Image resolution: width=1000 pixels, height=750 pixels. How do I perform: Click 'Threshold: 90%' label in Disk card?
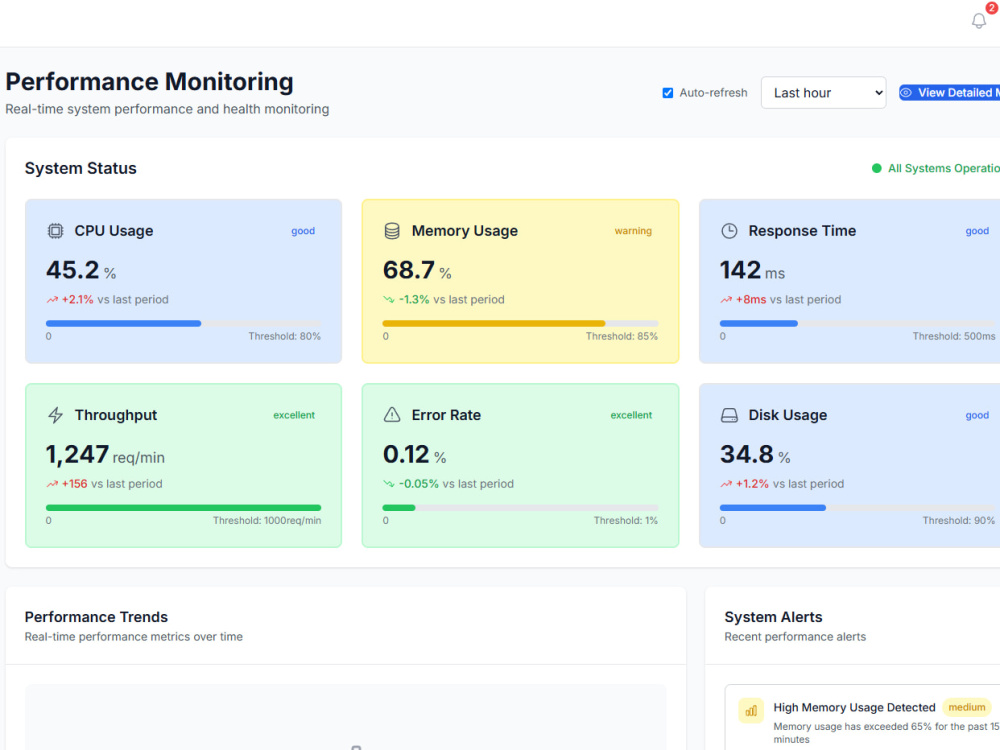click(x=958, y=520)
